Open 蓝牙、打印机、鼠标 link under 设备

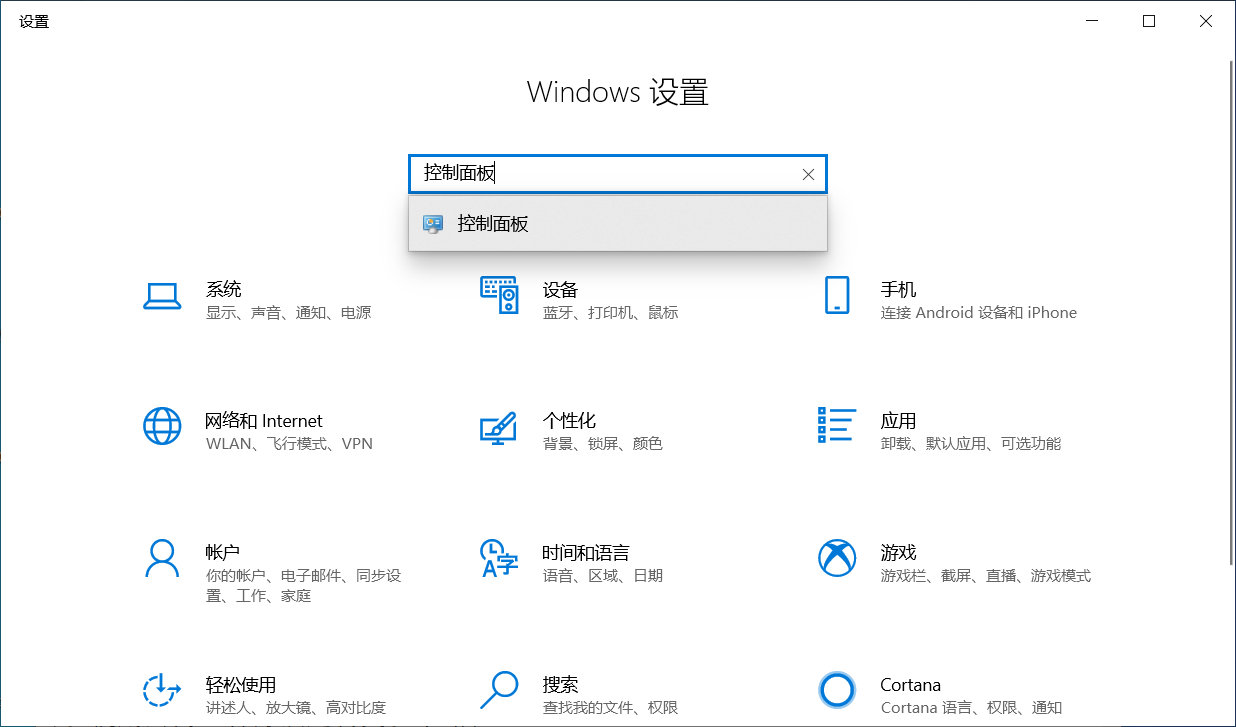[609, 312]
